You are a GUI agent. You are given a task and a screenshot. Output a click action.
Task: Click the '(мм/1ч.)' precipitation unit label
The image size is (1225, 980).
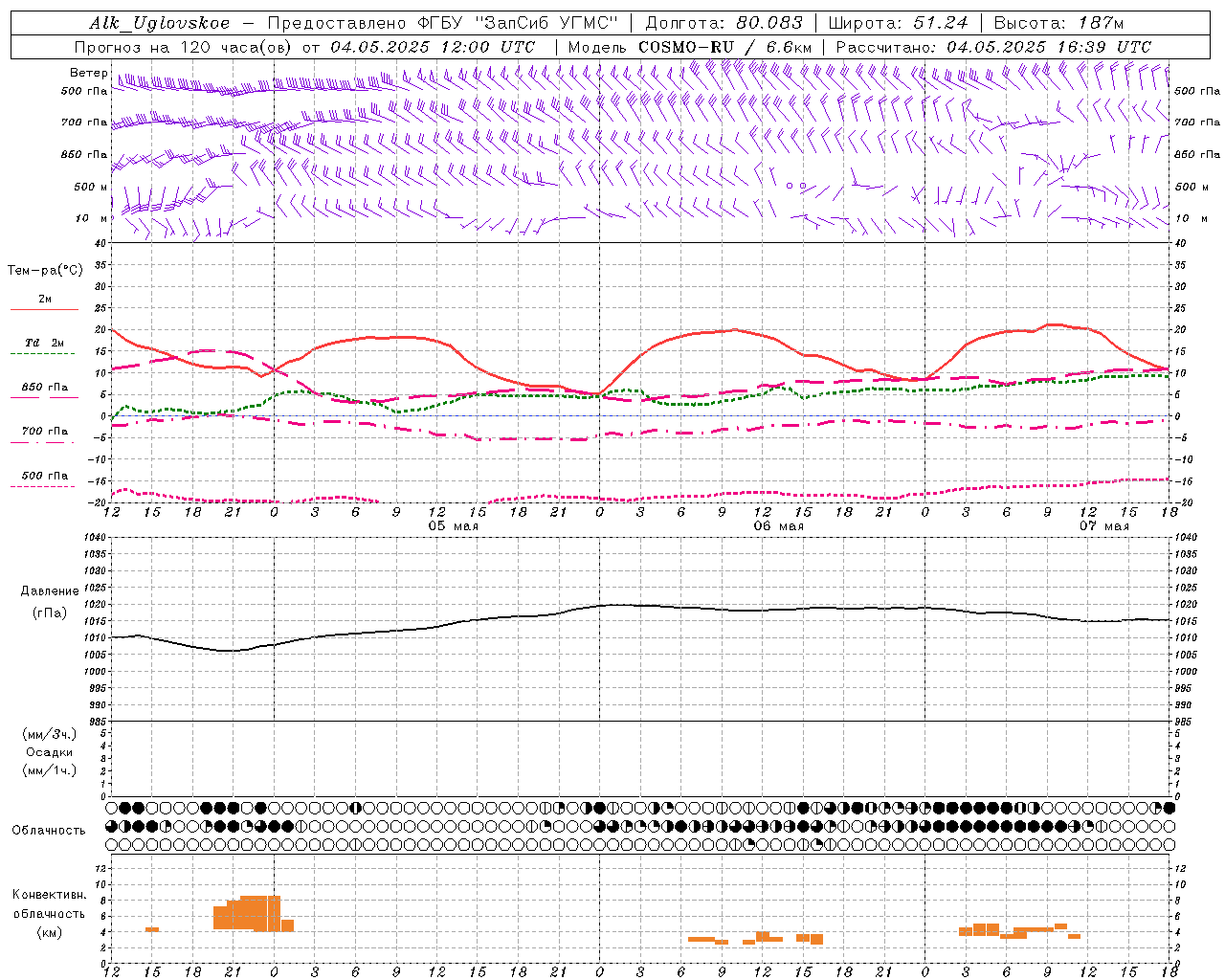click(x=50, y=770)
